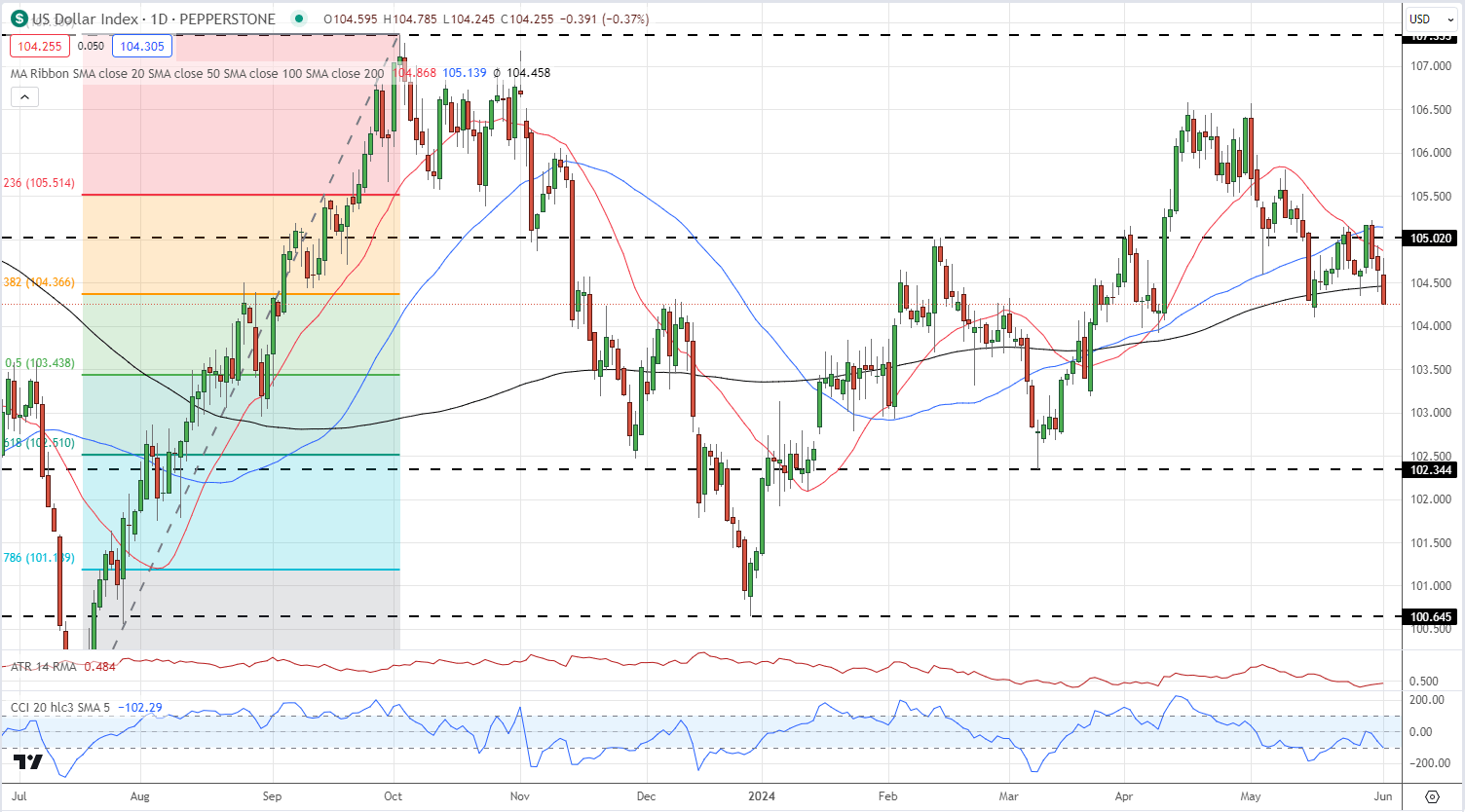
Task: Select the ATR 14 RMA indicator legend
Action: pyautogui.click(x=45, y=667)
